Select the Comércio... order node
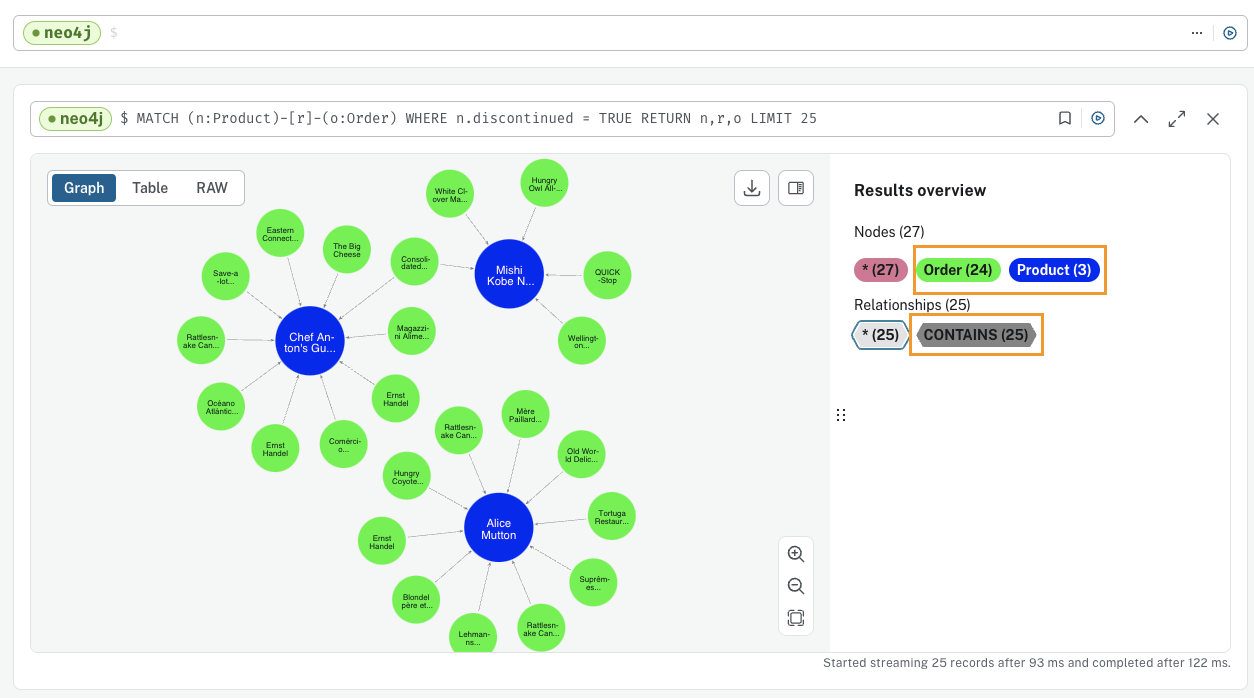Viewport: 1254px width, 698px height. [343, 444]
